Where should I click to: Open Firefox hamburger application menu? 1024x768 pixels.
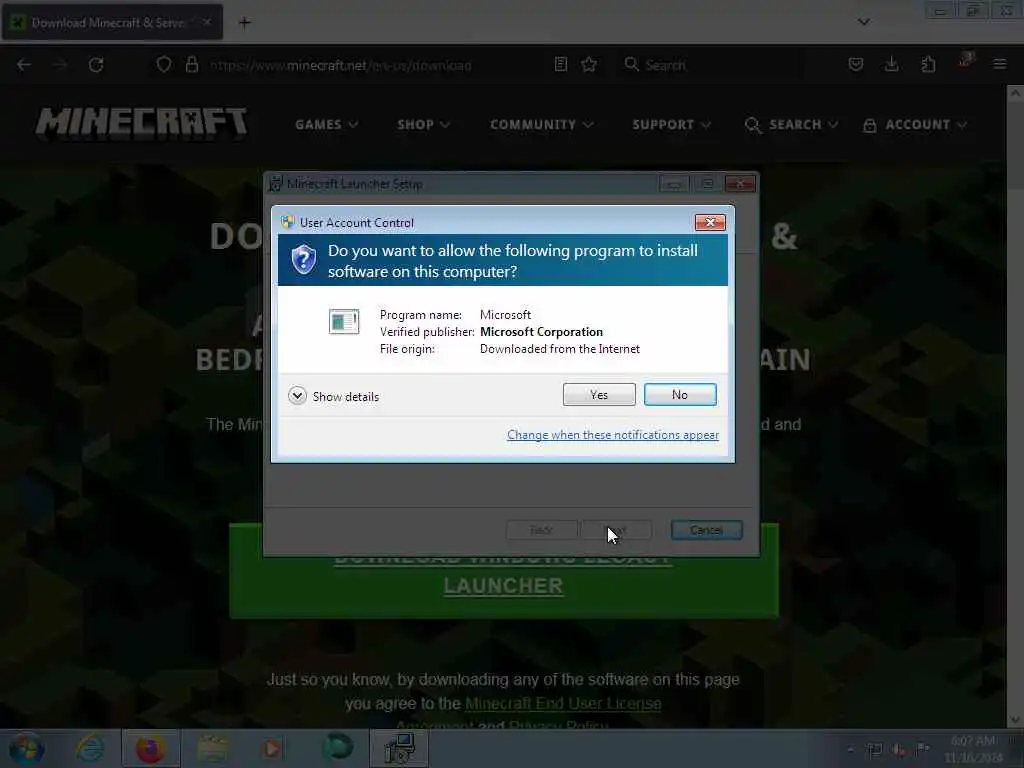(999, 64)
